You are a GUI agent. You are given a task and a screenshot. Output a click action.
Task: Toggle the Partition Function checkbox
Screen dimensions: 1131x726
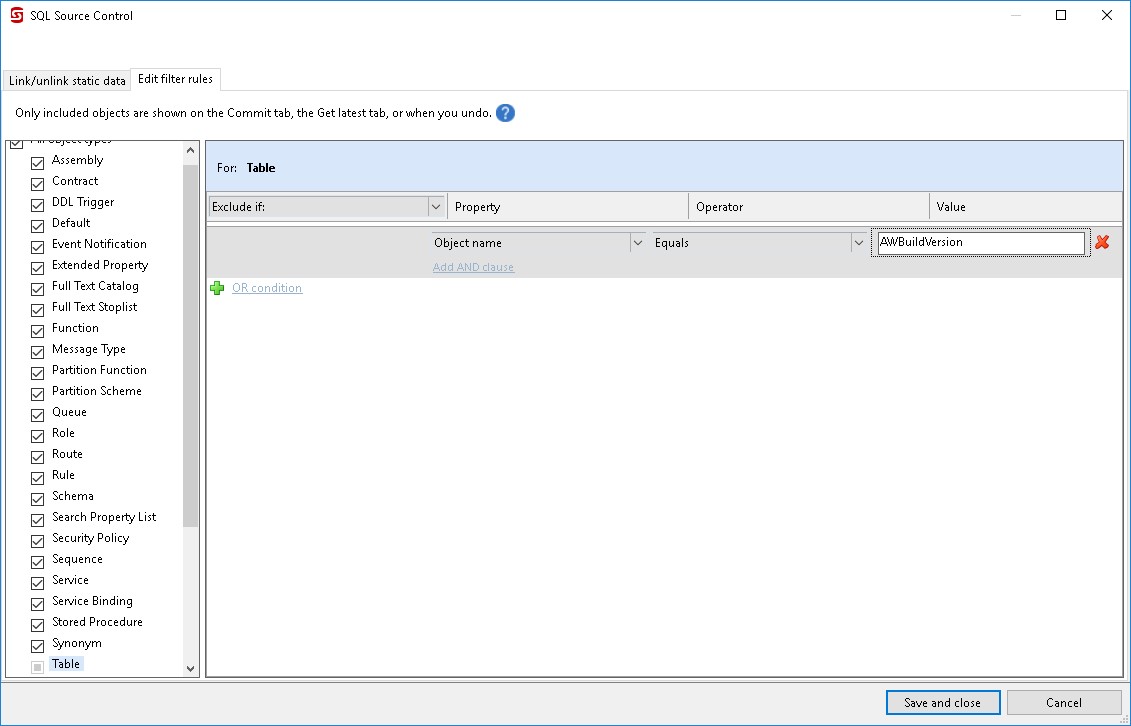click(x=38, y=373)
